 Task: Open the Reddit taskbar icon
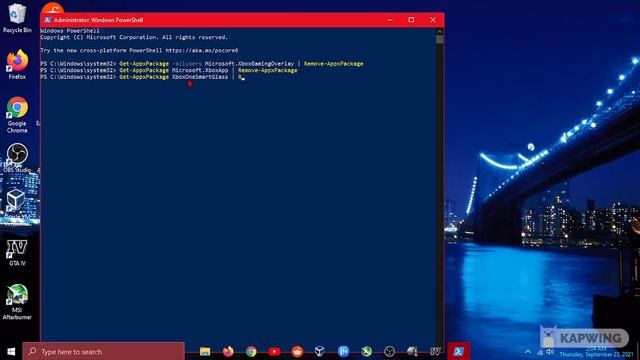[x=297, y=351]
